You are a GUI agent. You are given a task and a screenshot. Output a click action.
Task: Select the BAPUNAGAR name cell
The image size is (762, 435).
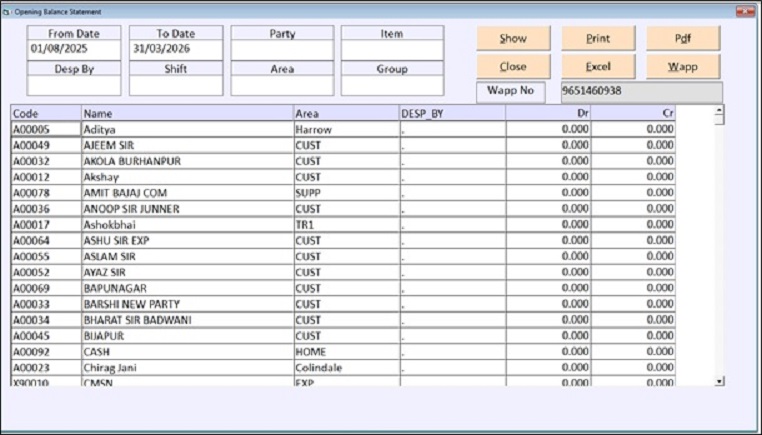(x=188, y=288)
